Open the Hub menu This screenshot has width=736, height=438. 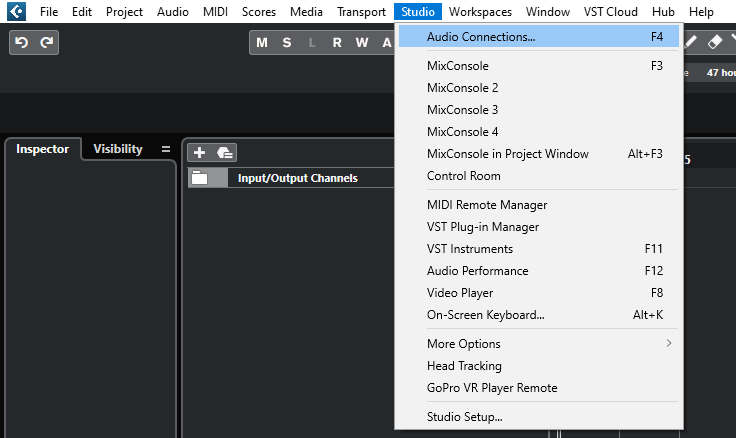click(x=663, y=12)
